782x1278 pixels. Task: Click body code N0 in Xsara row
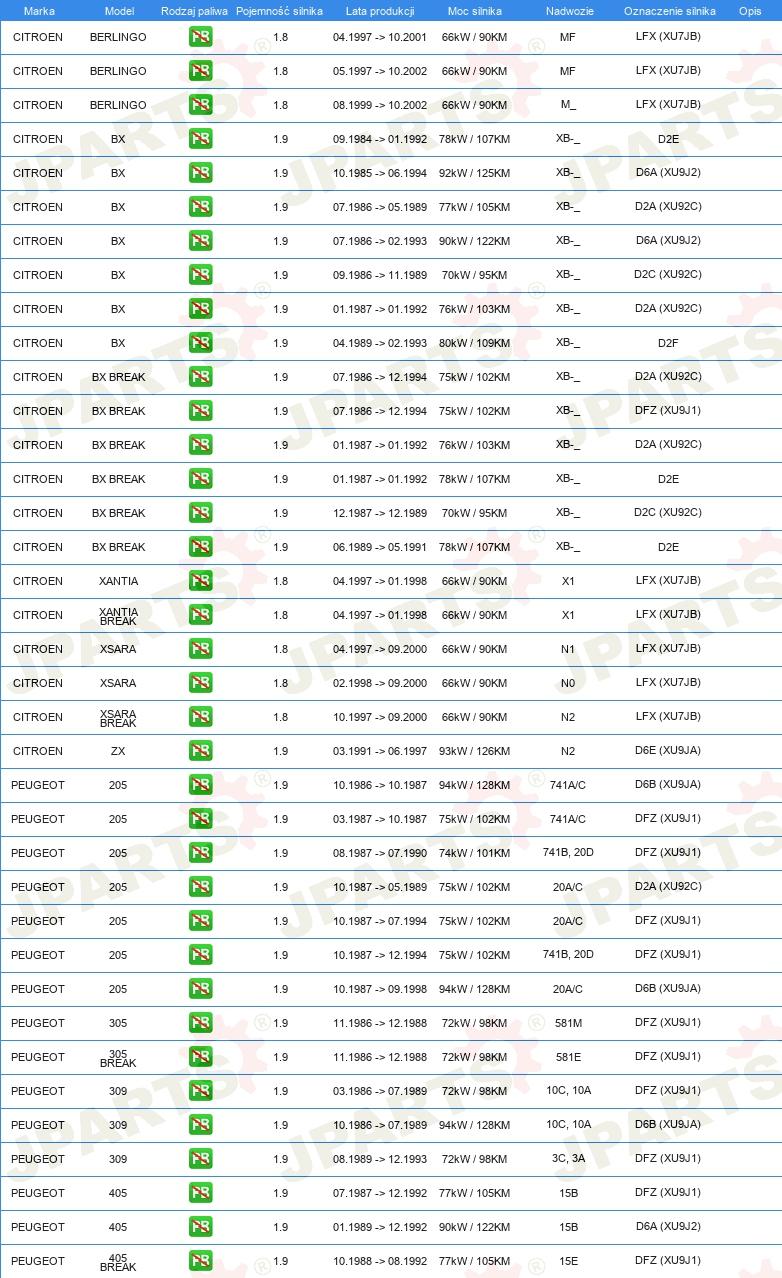coord(568,683)
